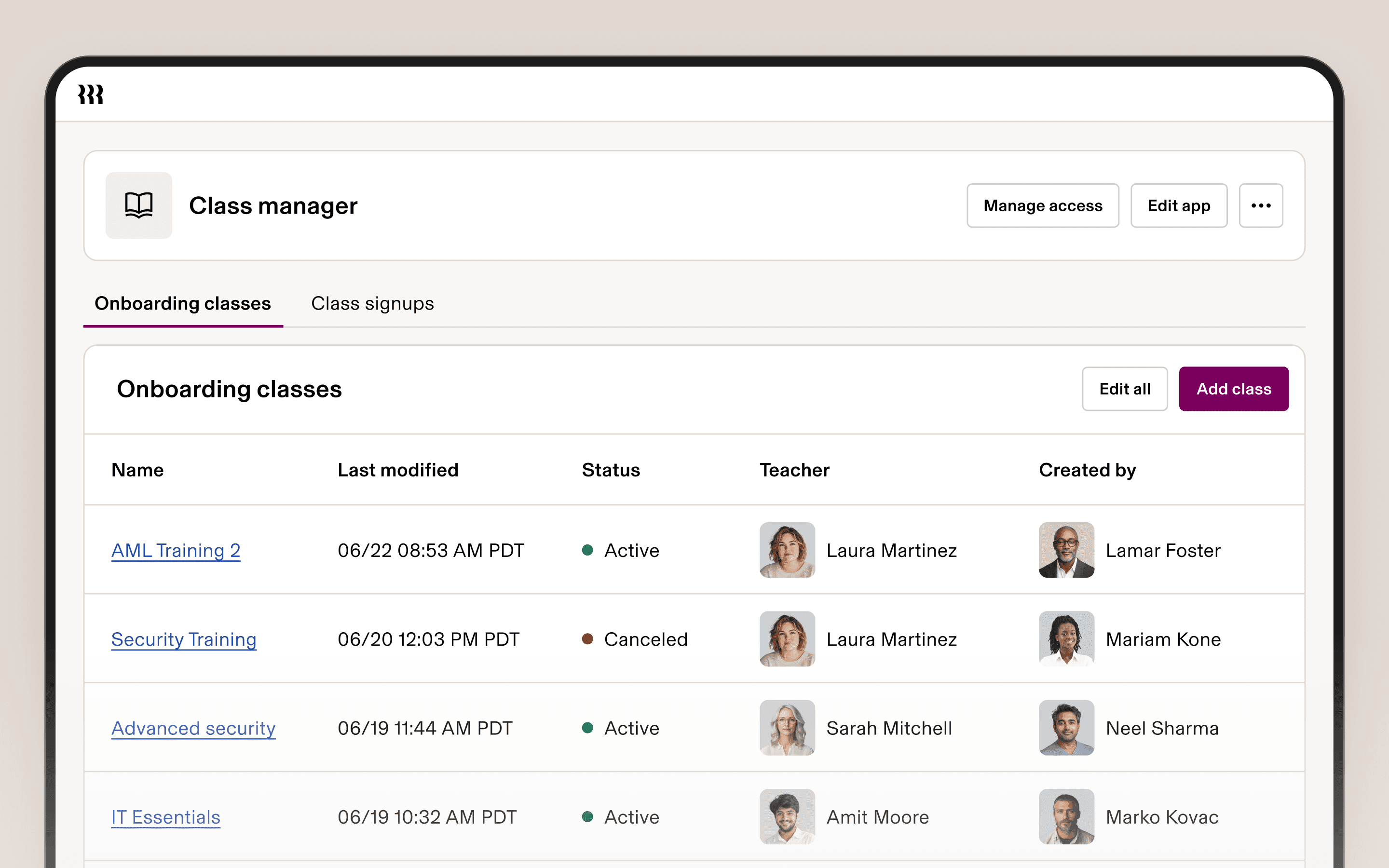Screen dimensions: 1389x868
Task: Click teacher name Sarah Mitchell
Action: pyautogui.click(x=890, y=728)
